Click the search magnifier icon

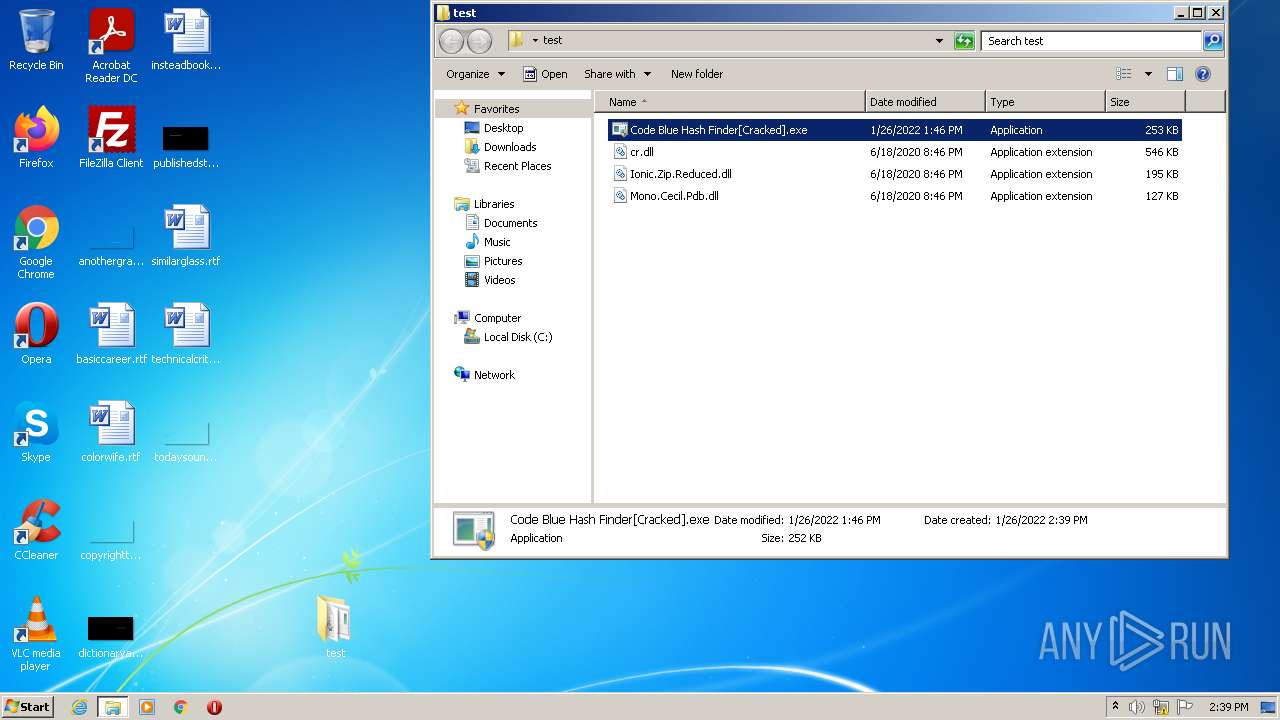(1213, 41)
